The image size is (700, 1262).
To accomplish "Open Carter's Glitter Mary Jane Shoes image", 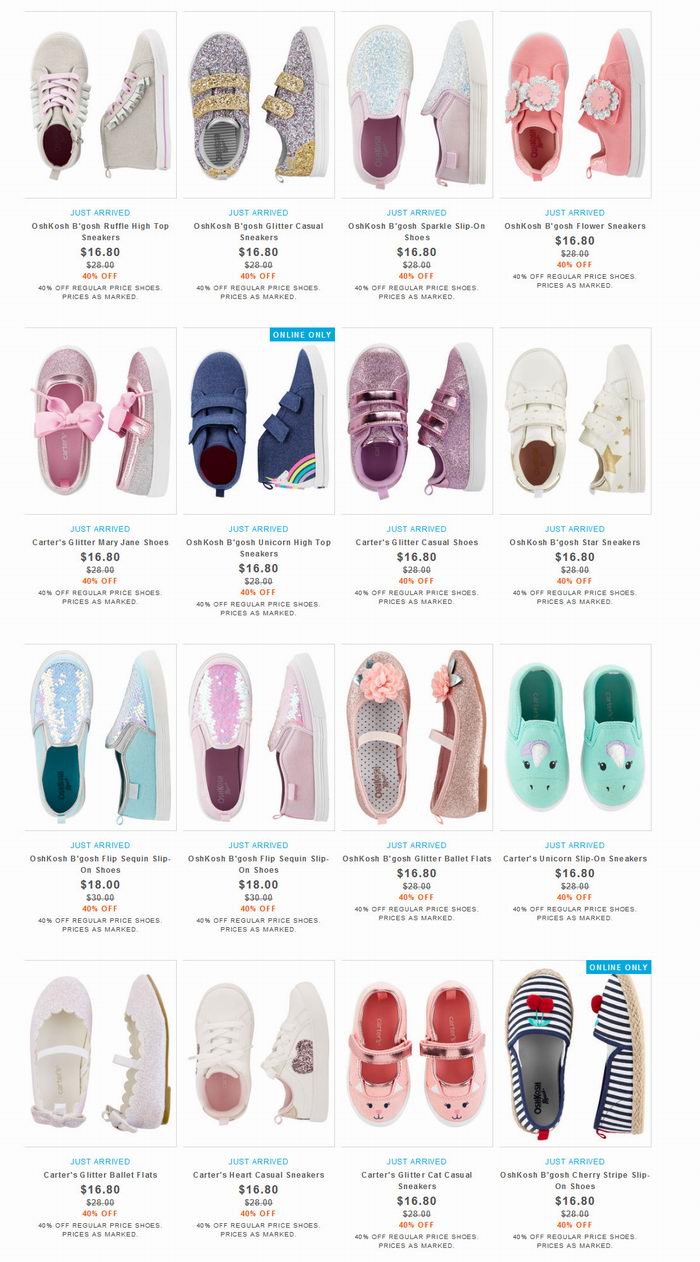I will click(x=100, y=421).
